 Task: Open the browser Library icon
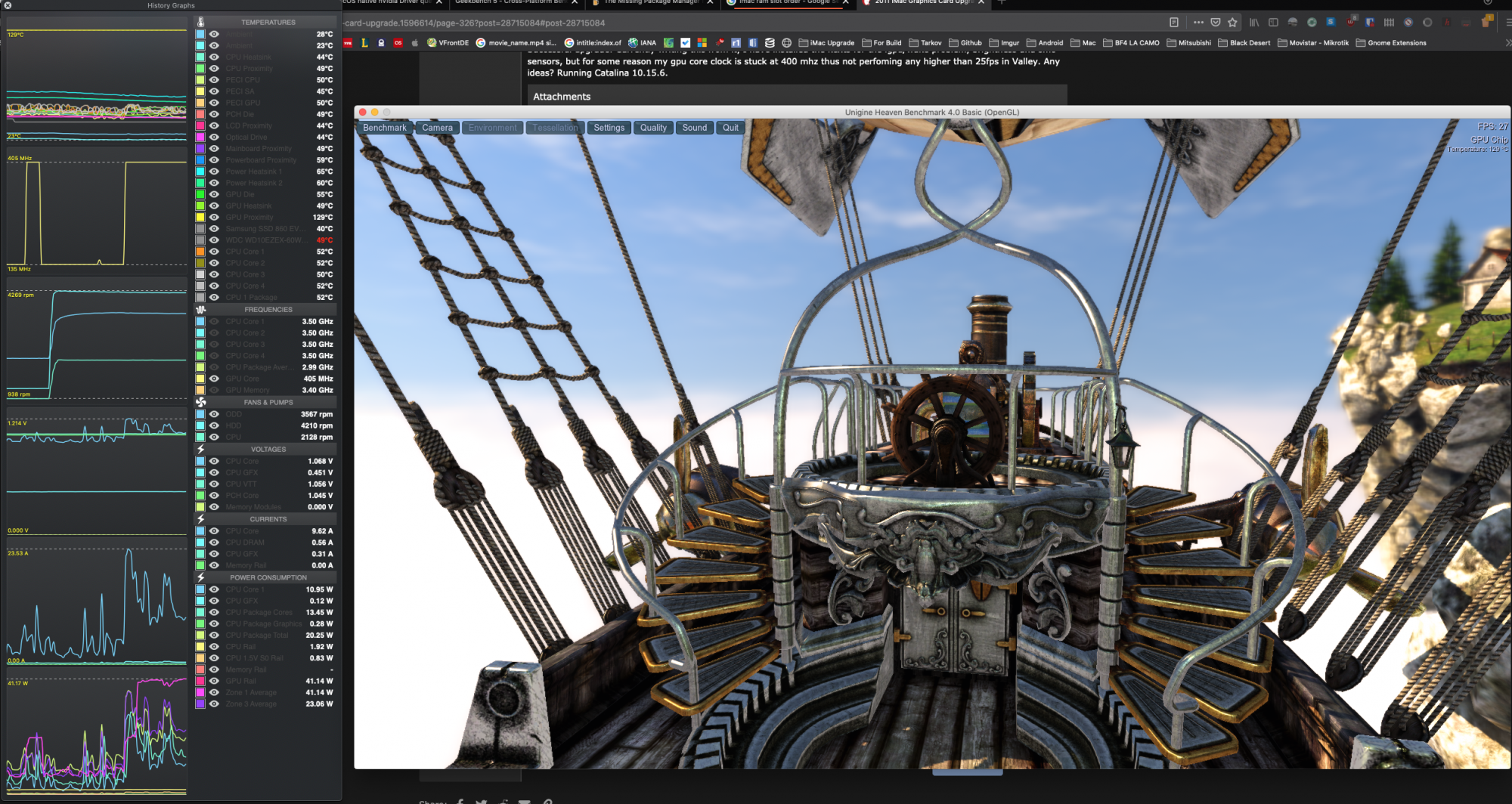click(1254, 23)
